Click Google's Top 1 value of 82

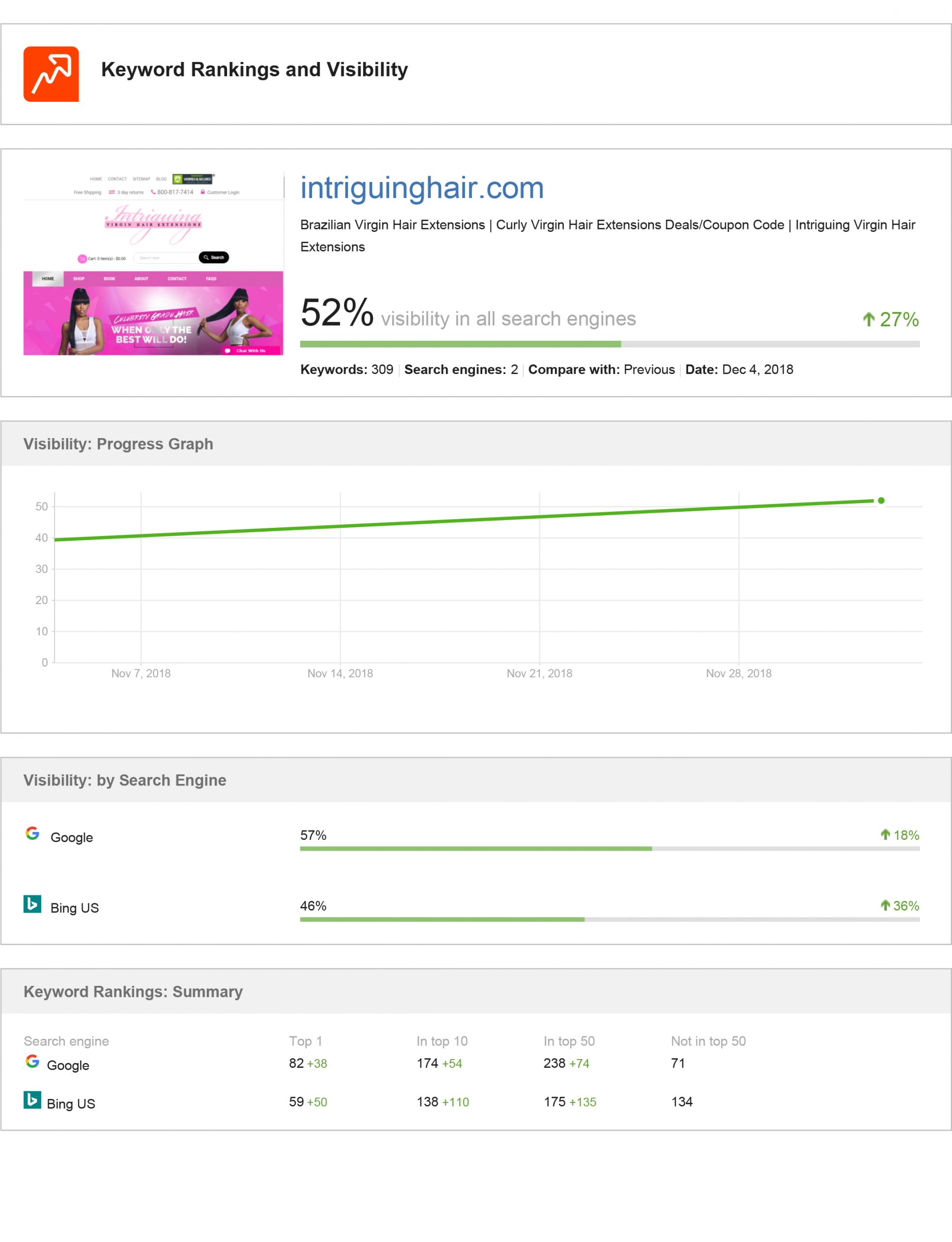296,1063
